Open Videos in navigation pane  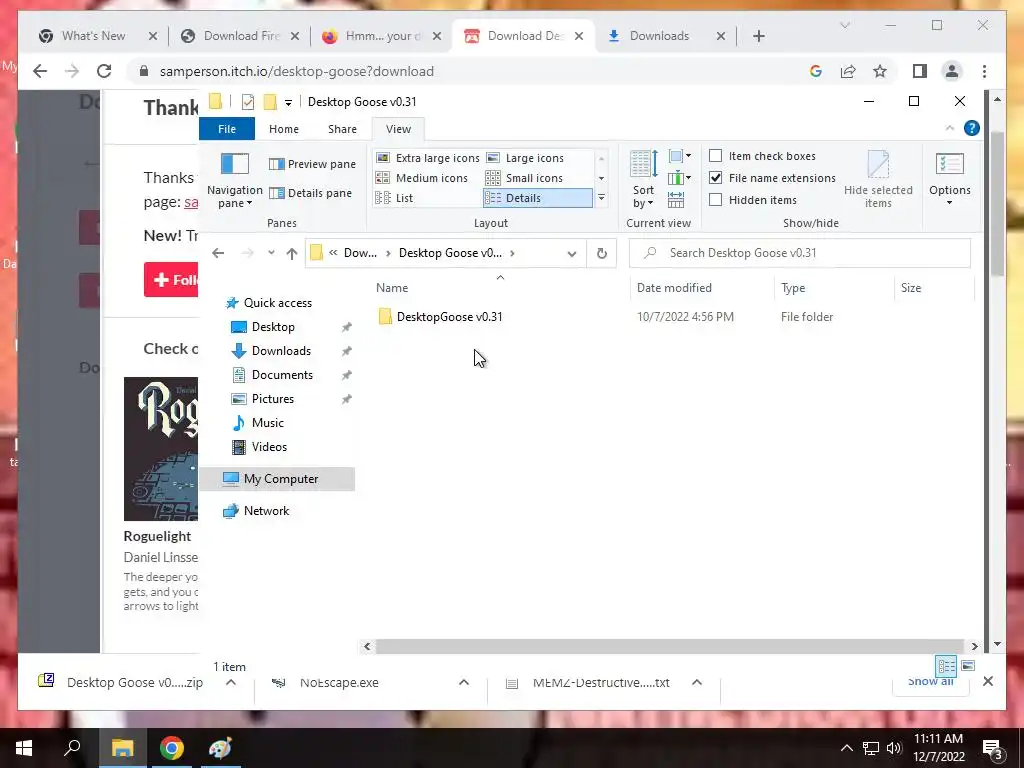coord(269,447)
